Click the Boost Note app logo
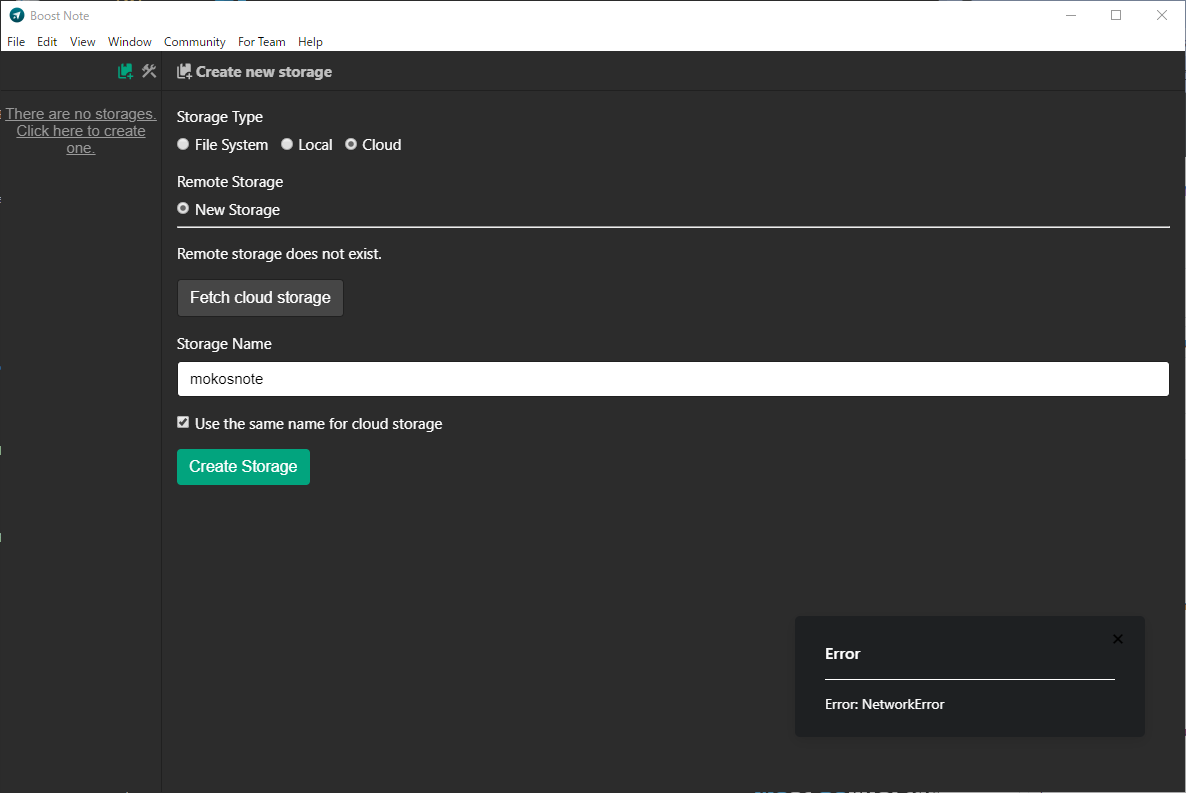 [x=17, y=15]
